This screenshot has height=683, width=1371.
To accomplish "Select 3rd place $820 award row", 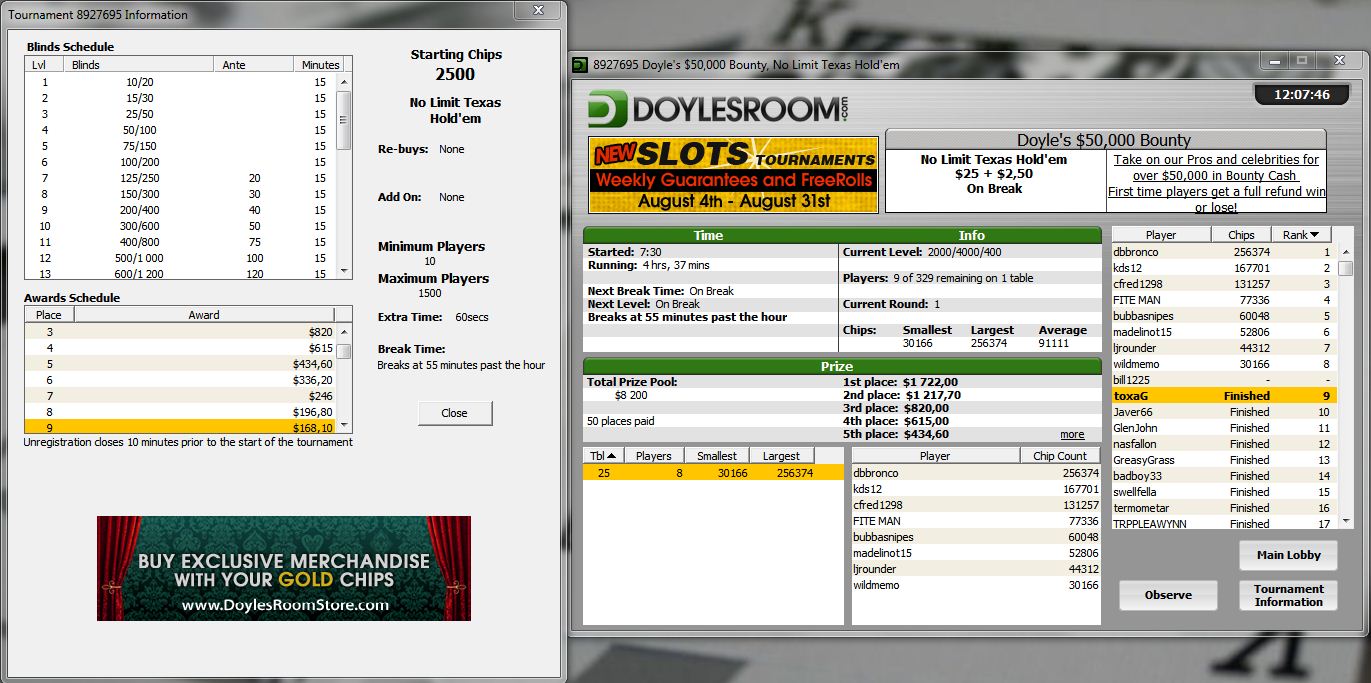I will 181,331.
